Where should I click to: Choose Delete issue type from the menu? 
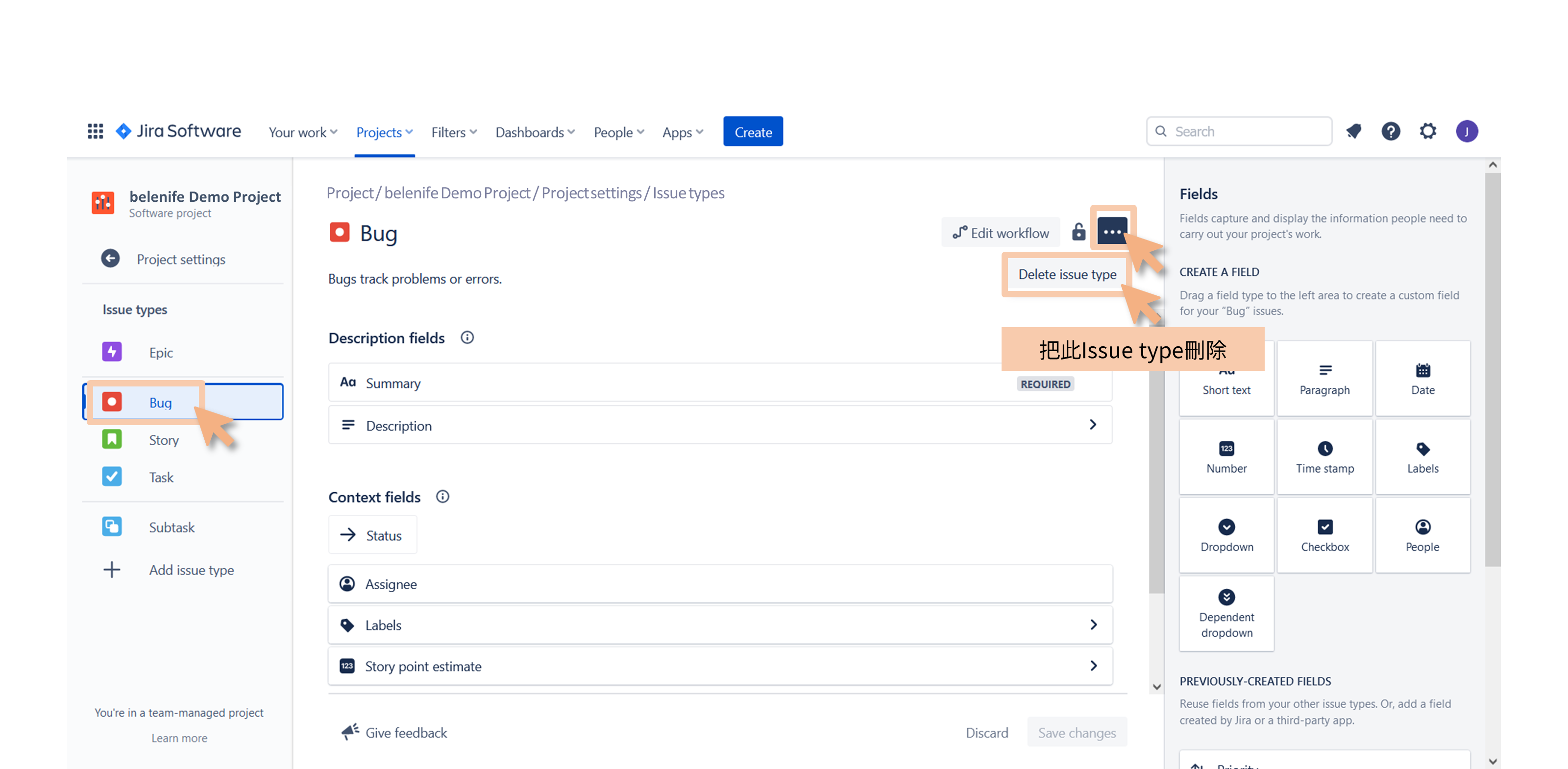pyautogui.click(x=1067, y=274)
